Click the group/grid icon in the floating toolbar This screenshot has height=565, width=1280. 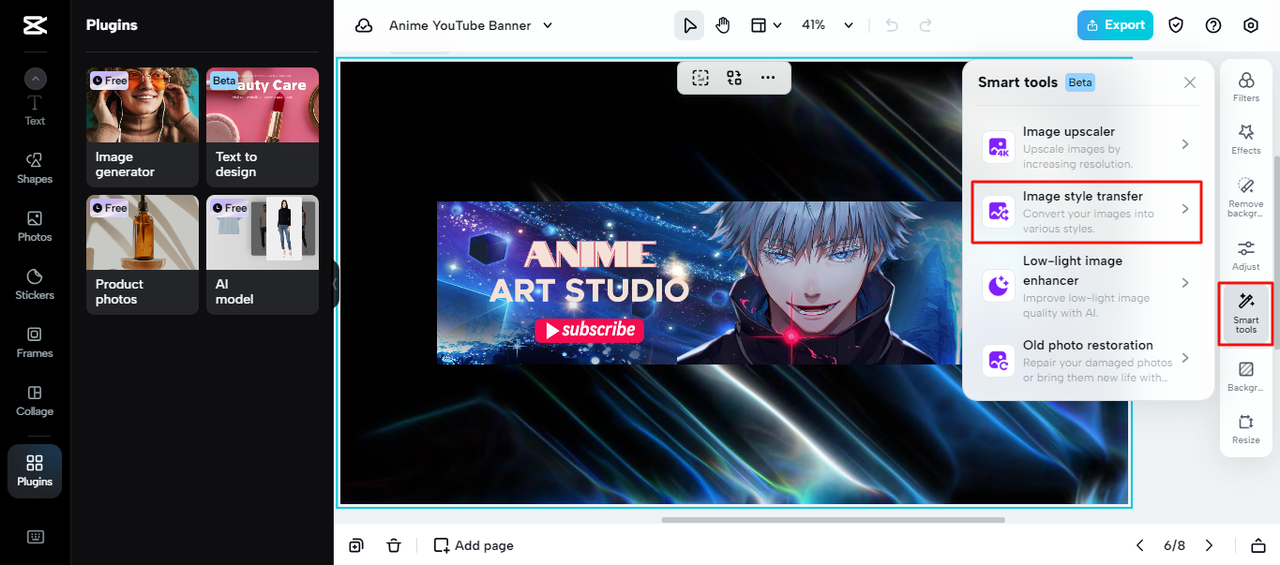click(x=734, y=78)
